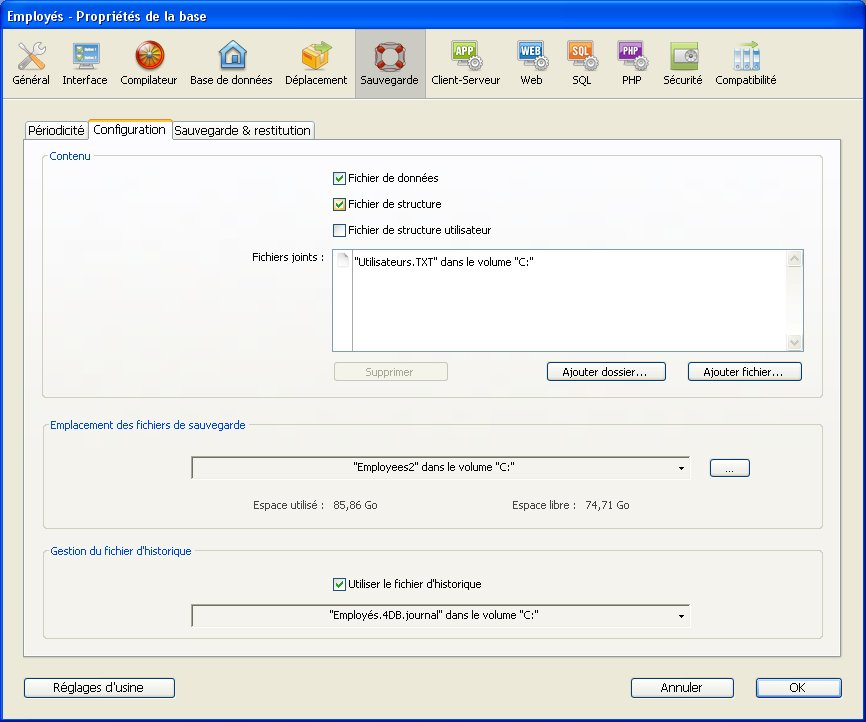Image resolution: width=866 pixels, height=722 pixels.
Task: Show the Web settings page
Action: (x=531, y=63)
